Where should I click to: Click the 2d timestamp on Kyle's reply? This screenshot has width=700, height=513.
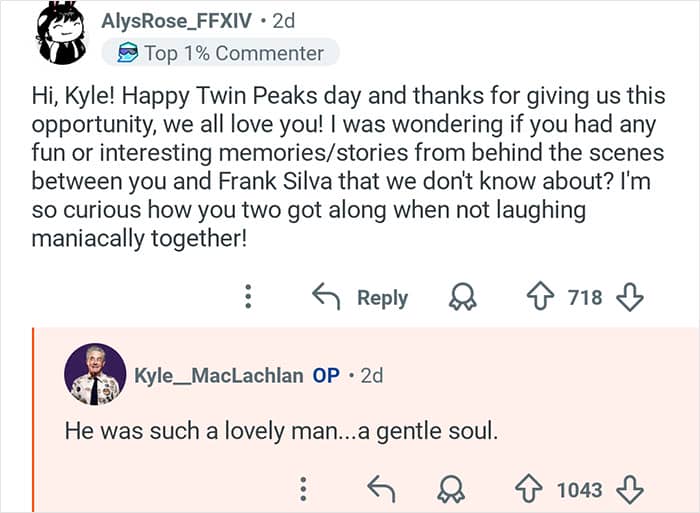pyautogui.click(x=371, y=376)
